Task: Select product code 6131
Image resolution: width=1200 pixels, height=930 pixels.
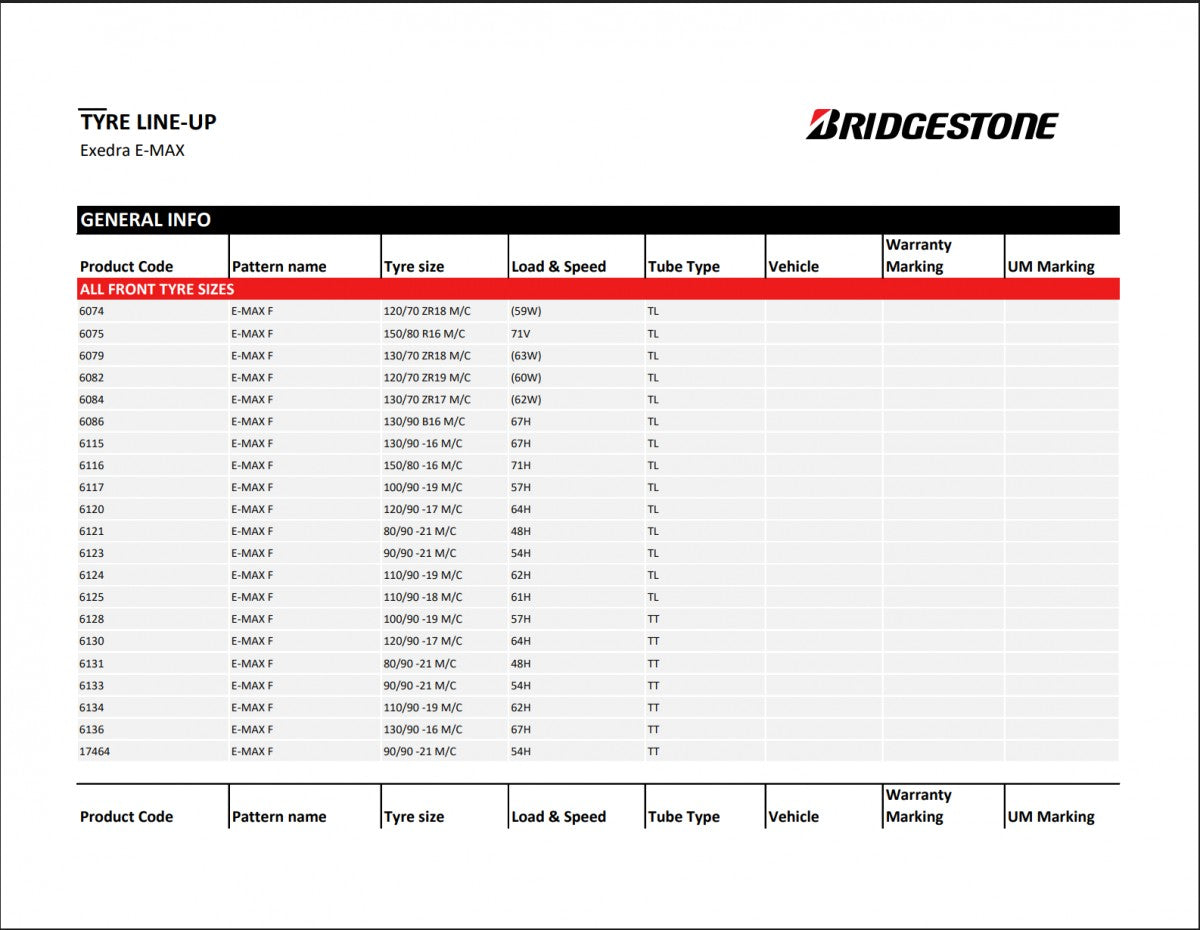Action: (91, 663)
